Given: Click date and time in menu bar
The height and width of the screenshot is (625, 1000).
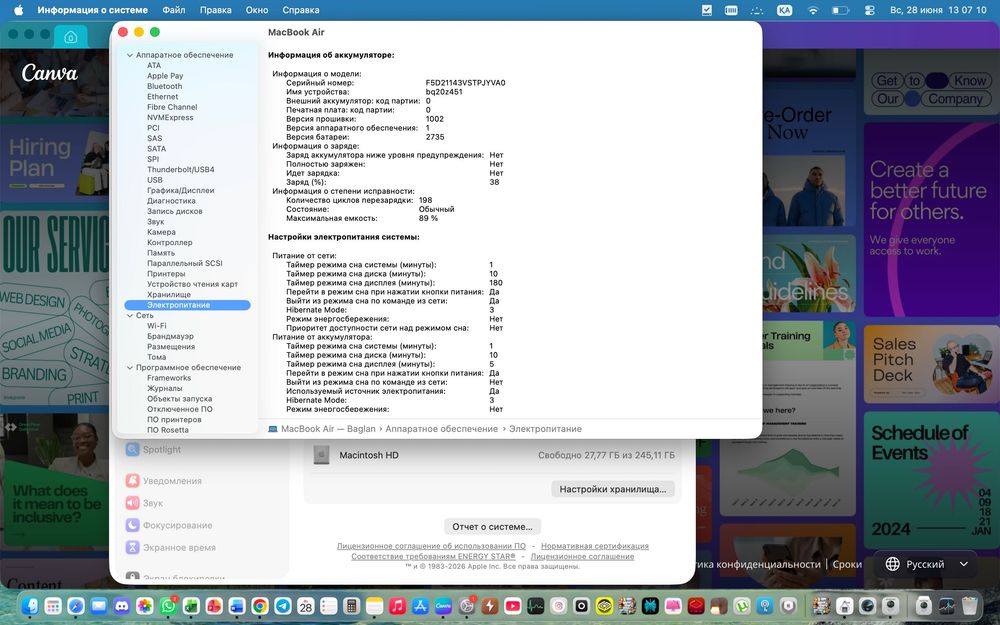Looking at the screenshot, I should coord(938,10).
